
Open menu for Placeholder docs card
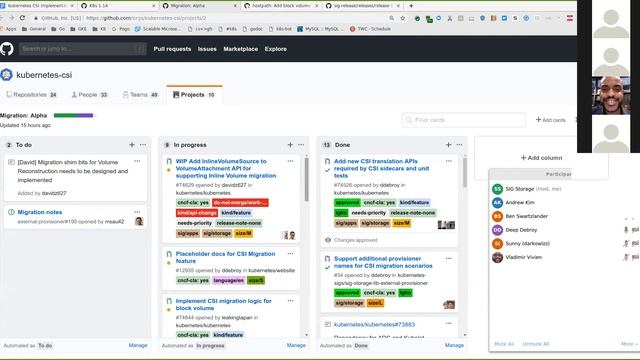pyautogui.click(x=290, y=253)
